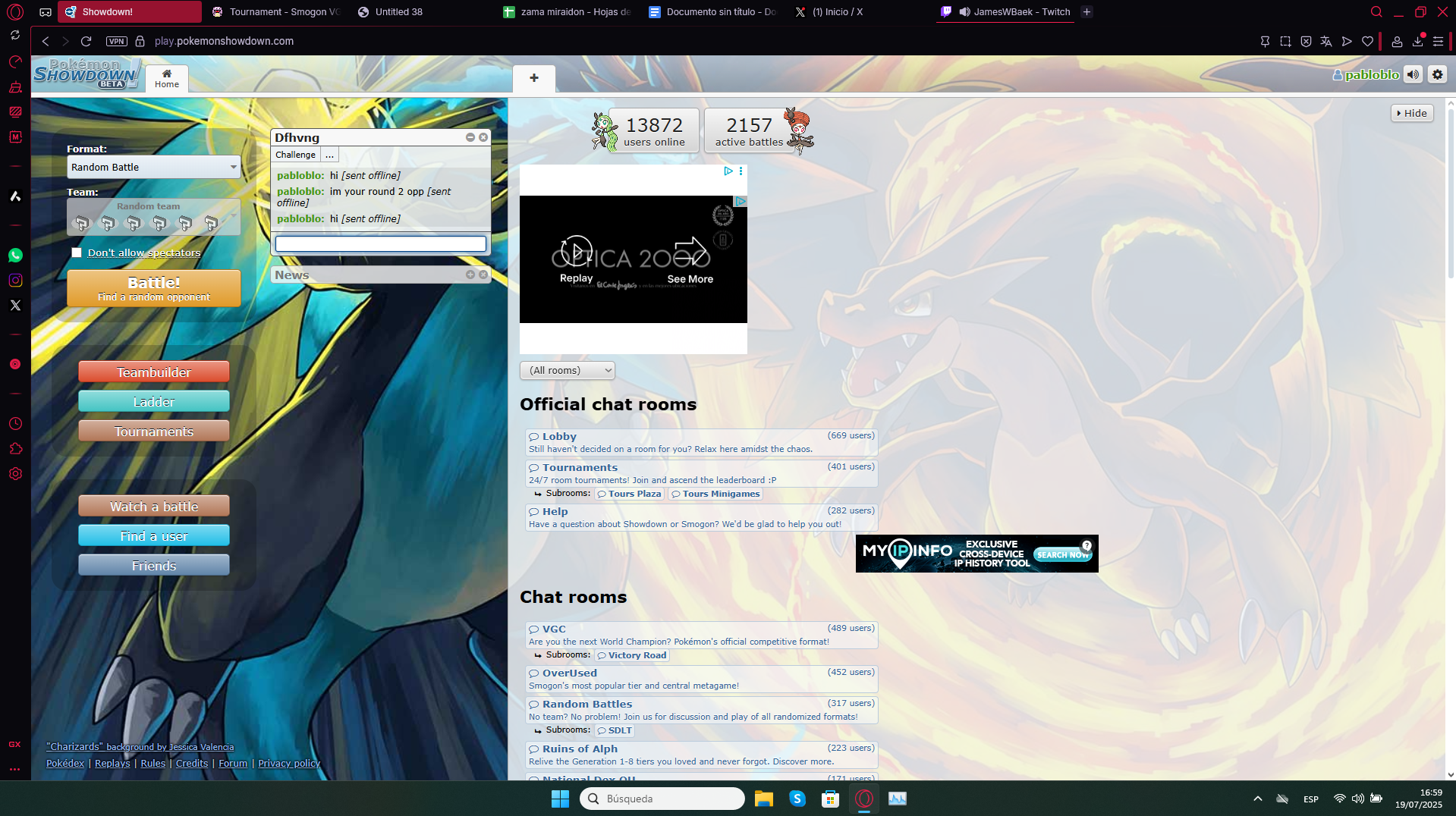Click the ad choices icon on advertisement
The image size is (1456, 816).
(728, 171)
